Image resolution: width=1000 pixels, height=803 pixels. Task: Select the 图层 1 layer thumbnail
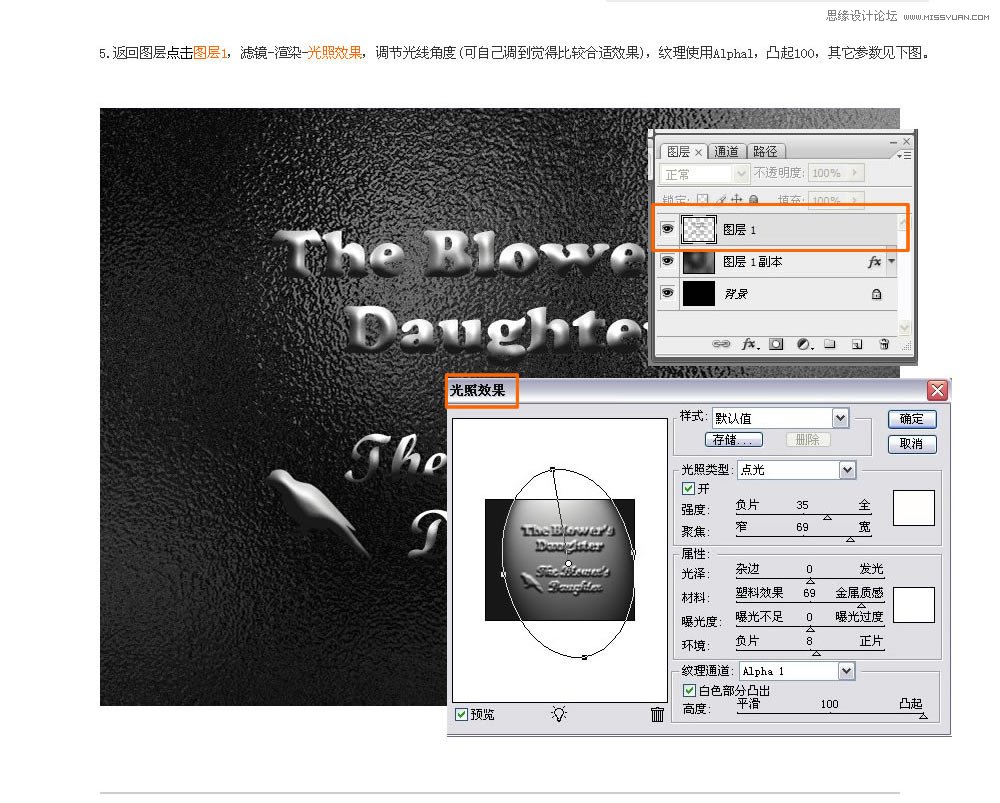click(x=698, y=229)
